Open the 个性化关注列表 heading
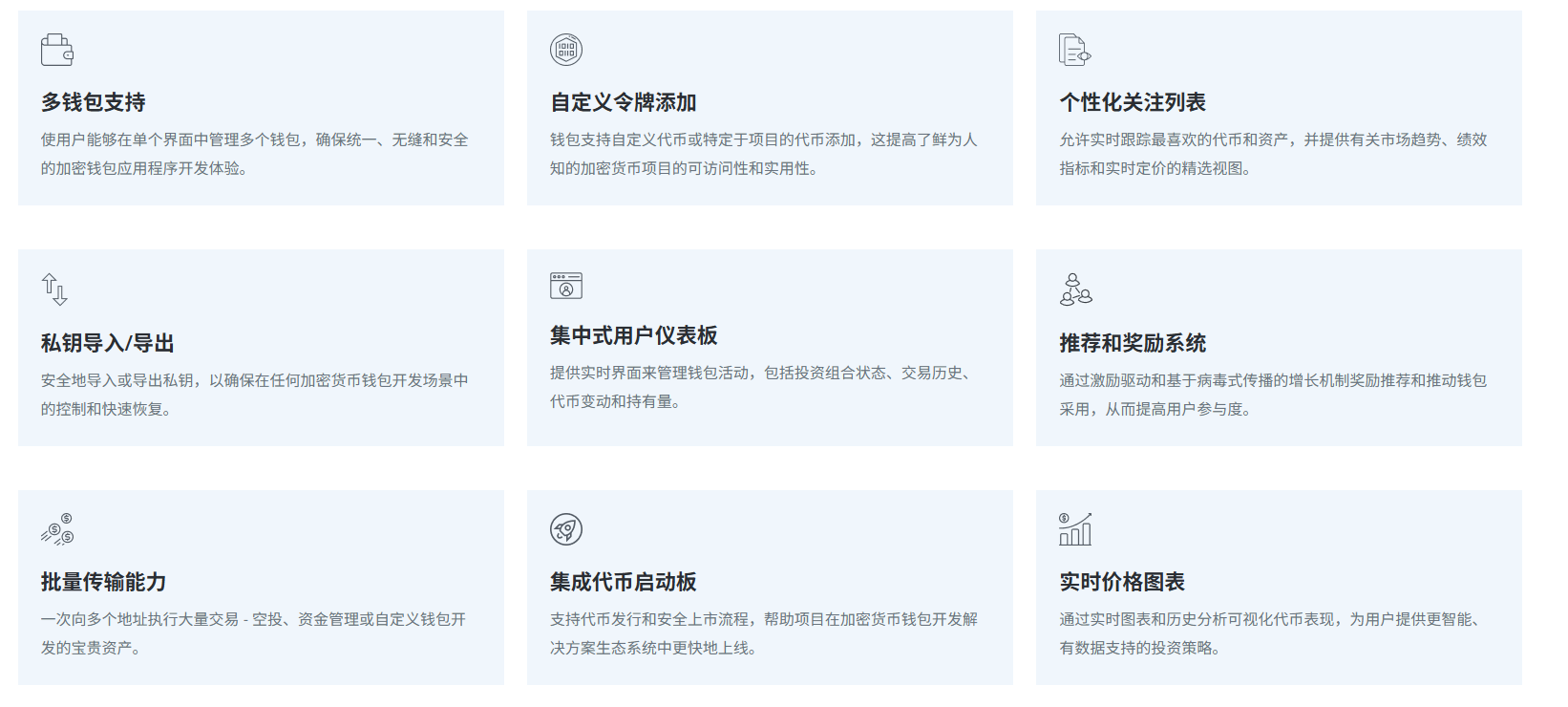This screenshot has width=1568, height=707. [1133, 102]
